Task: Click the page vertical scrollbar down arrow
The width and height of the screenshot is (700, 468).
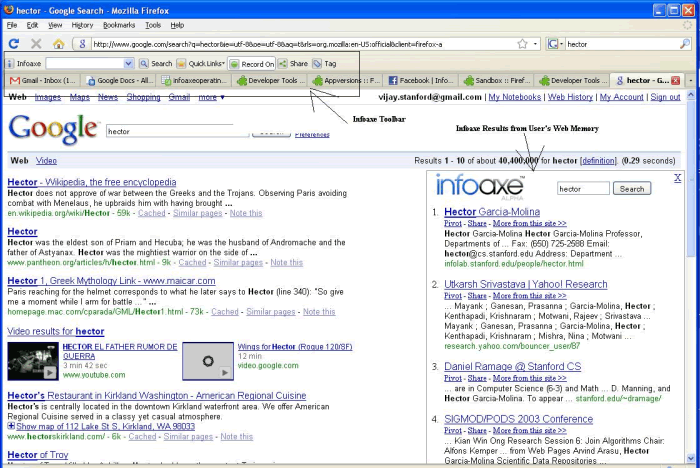Action: click(691, 458)
